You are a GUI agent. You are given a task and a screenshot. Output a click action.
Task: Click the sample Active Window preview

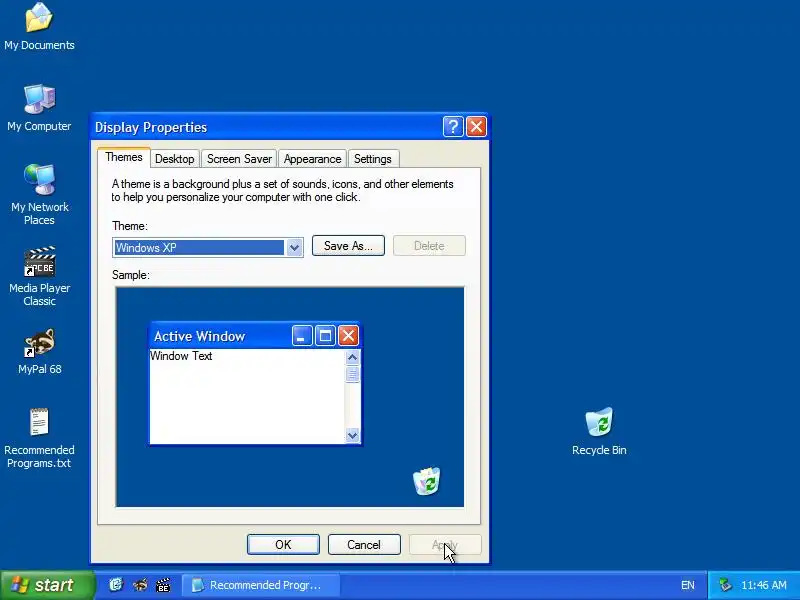[255, 384]
